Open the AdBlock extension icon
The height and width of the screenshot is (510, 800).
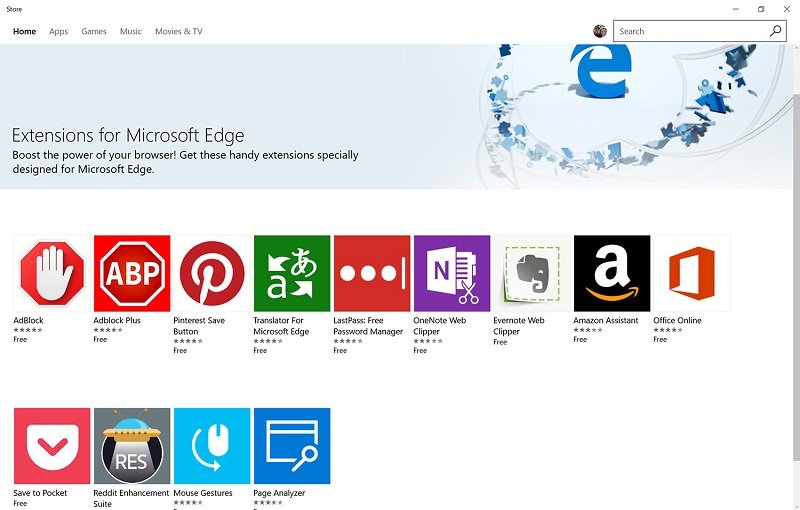pyautogui.click(x=52, y=273)
